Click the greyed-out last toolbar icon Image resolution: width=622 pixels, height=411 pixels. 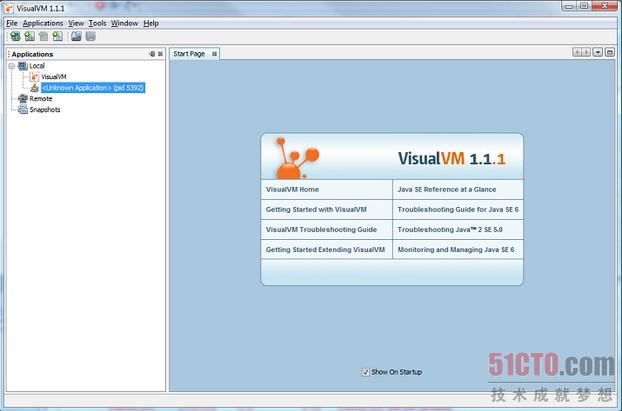tap(90, 36)
